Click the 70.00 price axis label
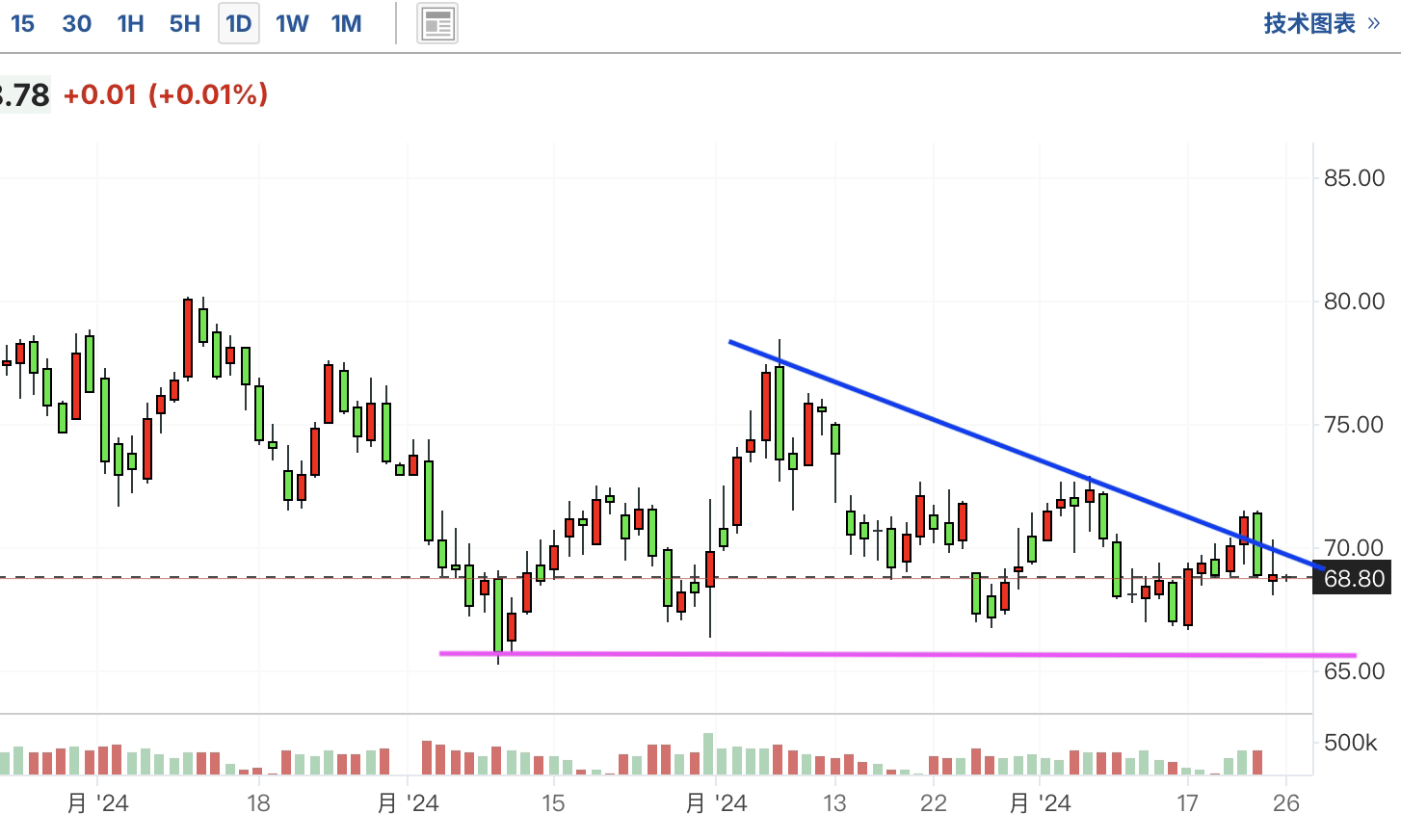 1354,547
